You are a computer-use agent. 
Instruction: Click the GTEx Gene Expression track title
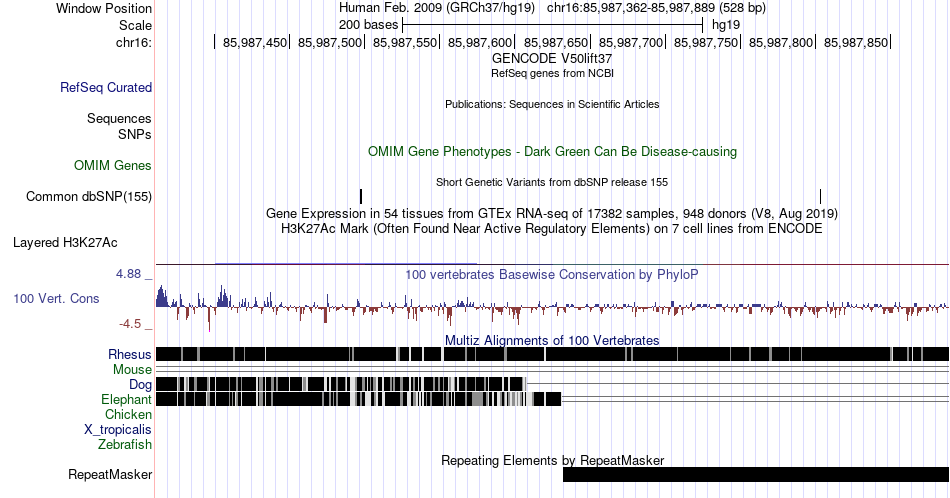click(x=552, y=213)
